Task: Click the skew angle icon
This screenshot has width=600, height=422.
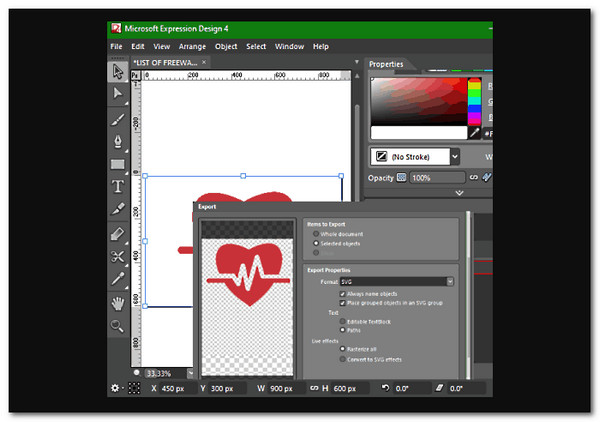Action: click(439, 388)
